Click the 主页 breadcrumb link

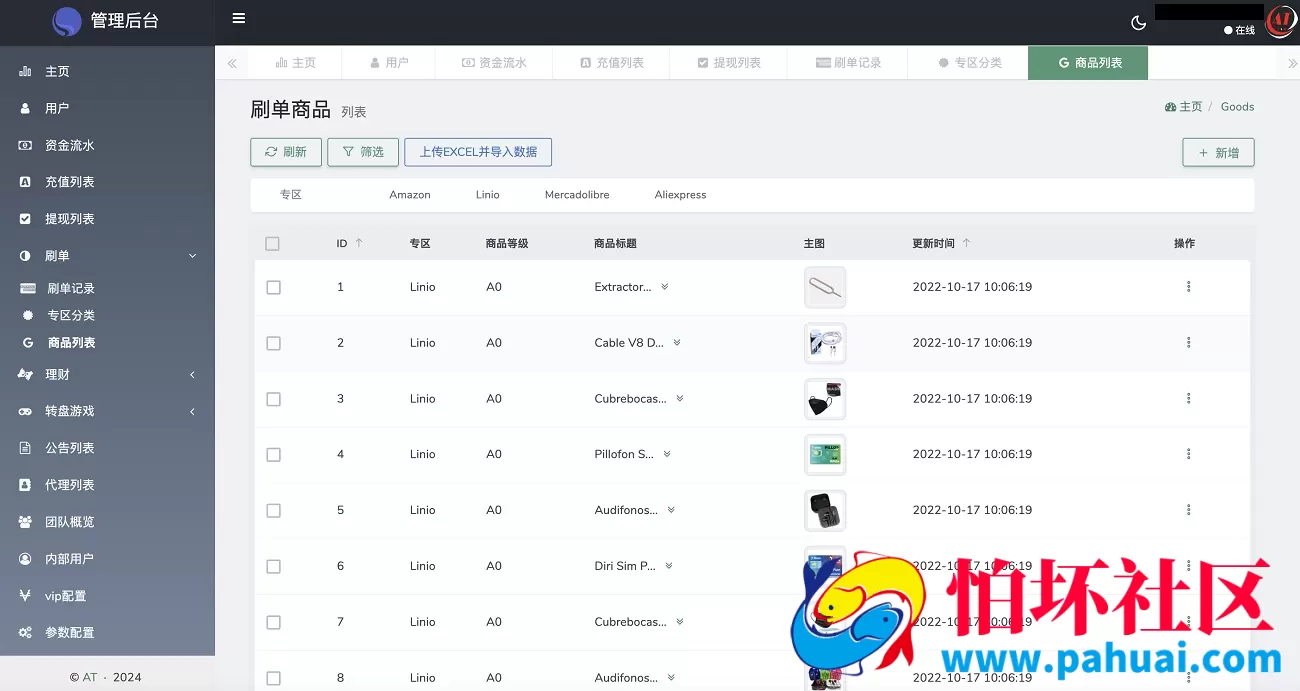coord(1183,107)
